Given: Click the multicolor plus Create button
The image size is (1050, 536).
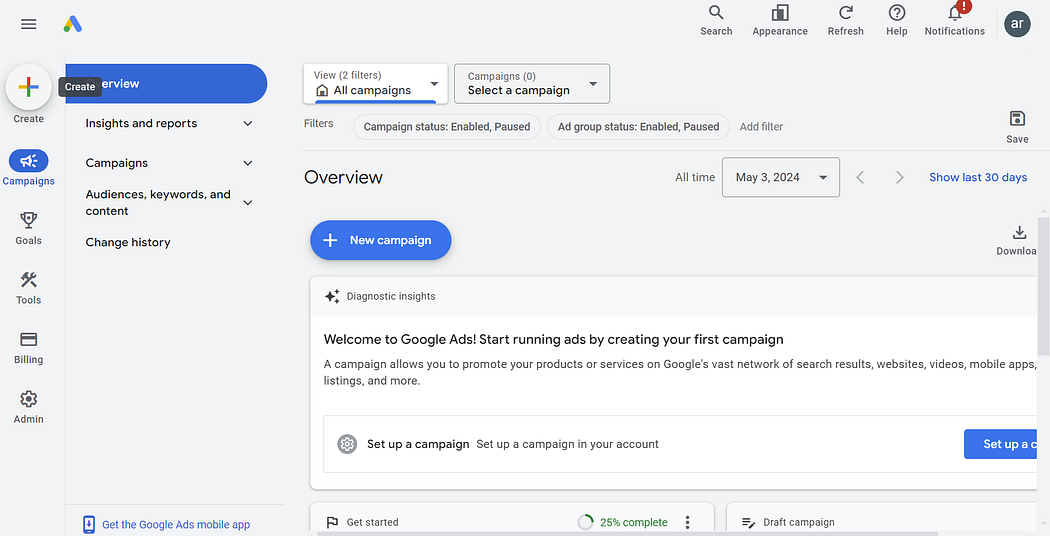Looking at the screenshot, I should pos(29,87).
